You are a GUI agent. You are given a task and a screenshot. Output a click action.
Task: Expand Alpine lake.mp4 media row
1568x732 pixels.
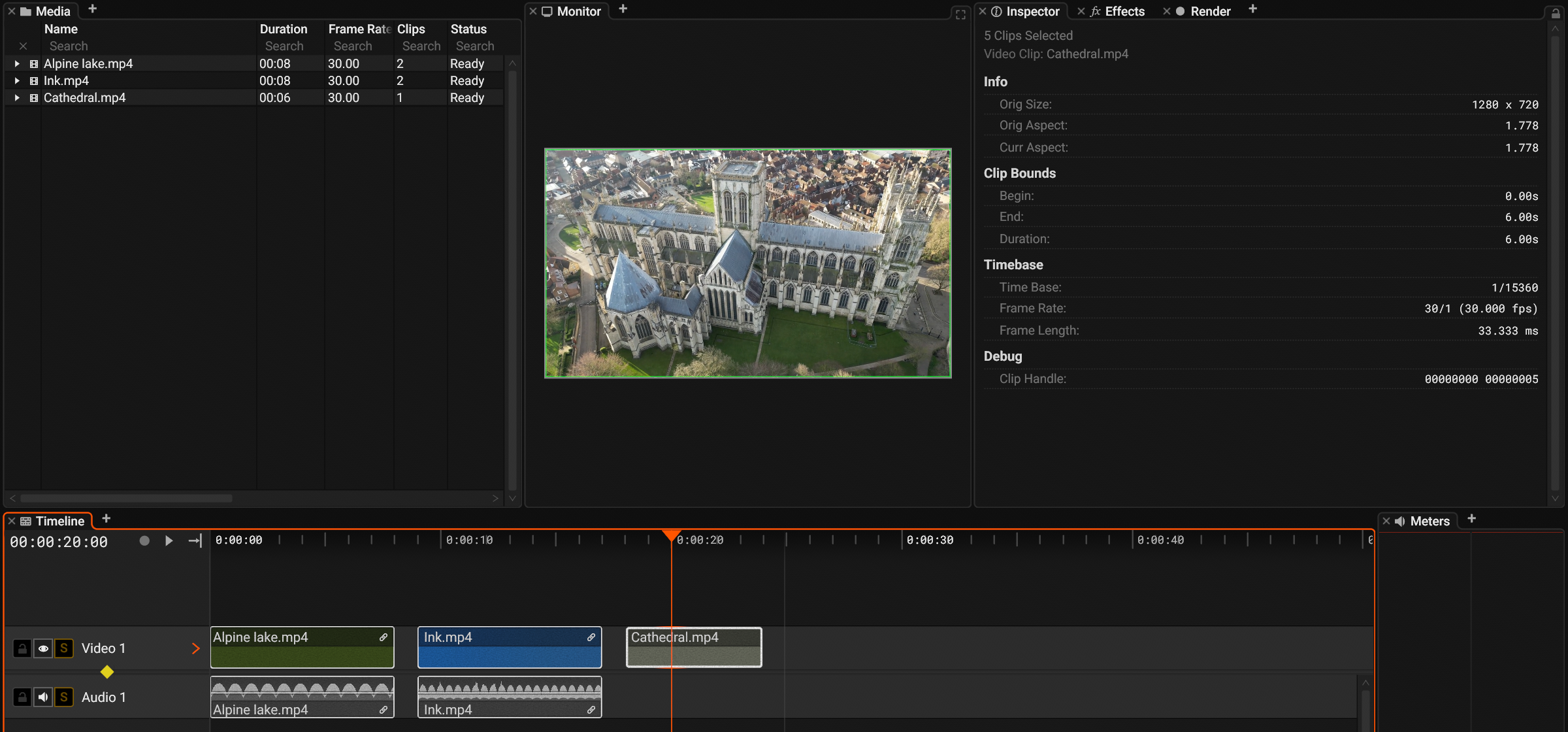(x=17, y=63)
